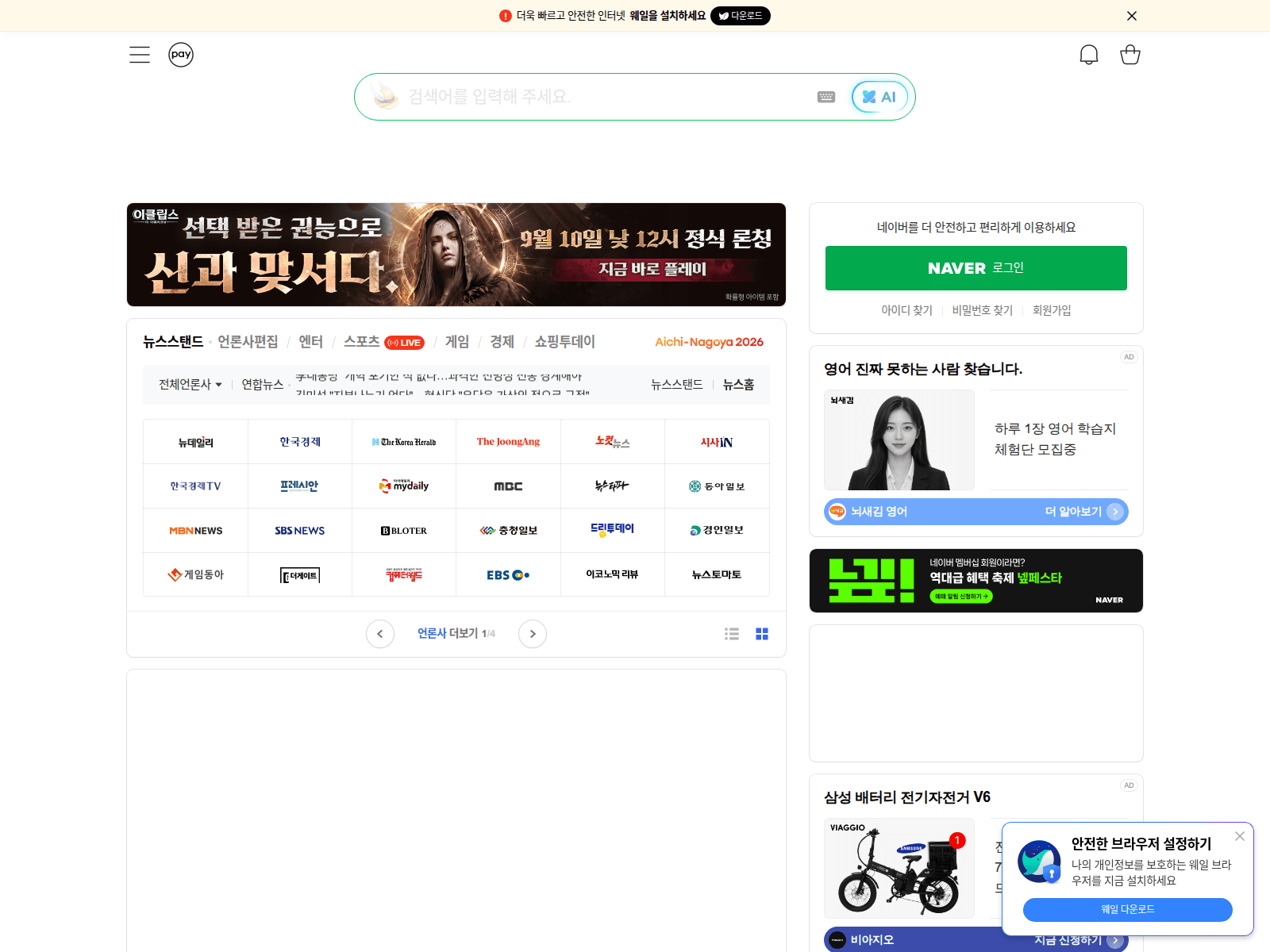Select the 게임 tab

(x=457, y=342)
